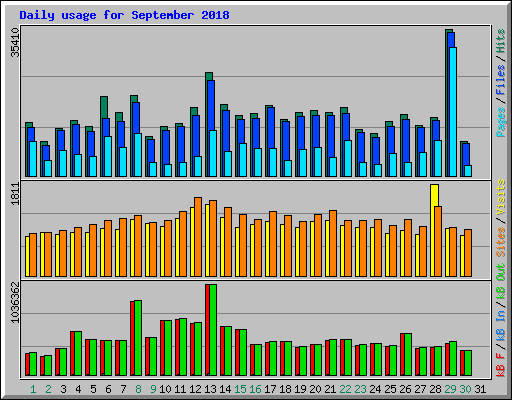The image size is (512, 400).
Task: Click day 10 on the x-axis
Action: 165,389
